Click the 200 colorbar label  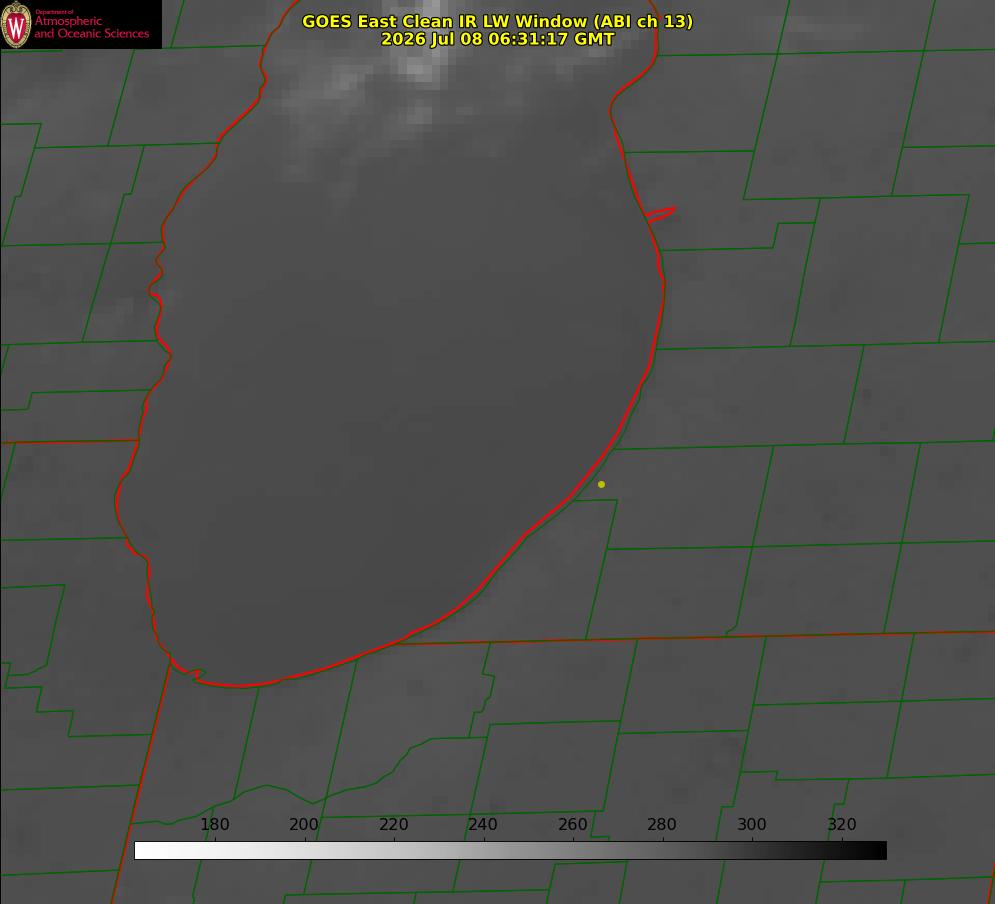click(x=304, y=824)
